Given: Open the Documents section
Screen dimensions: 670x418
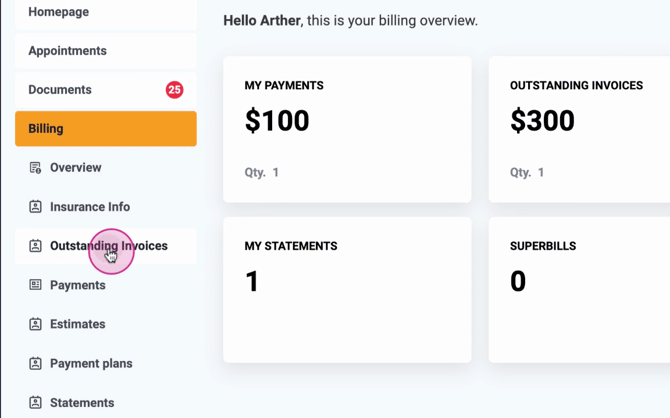Looking at the screenshot, I should (x=60, y=90).
